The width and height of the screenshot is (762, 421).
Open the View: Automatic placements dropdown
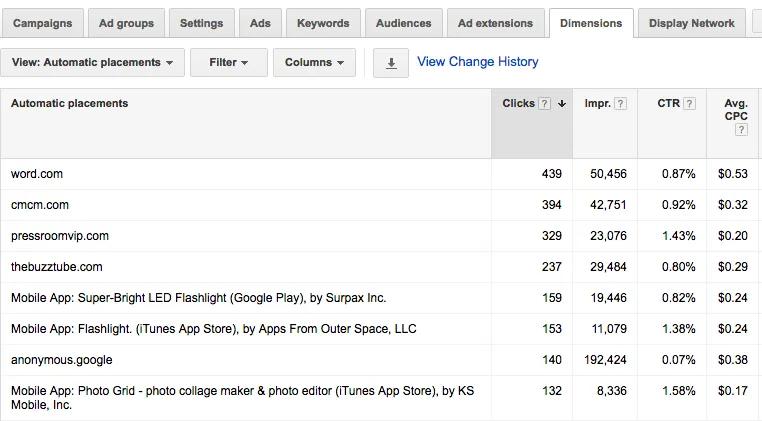point(92,63)
